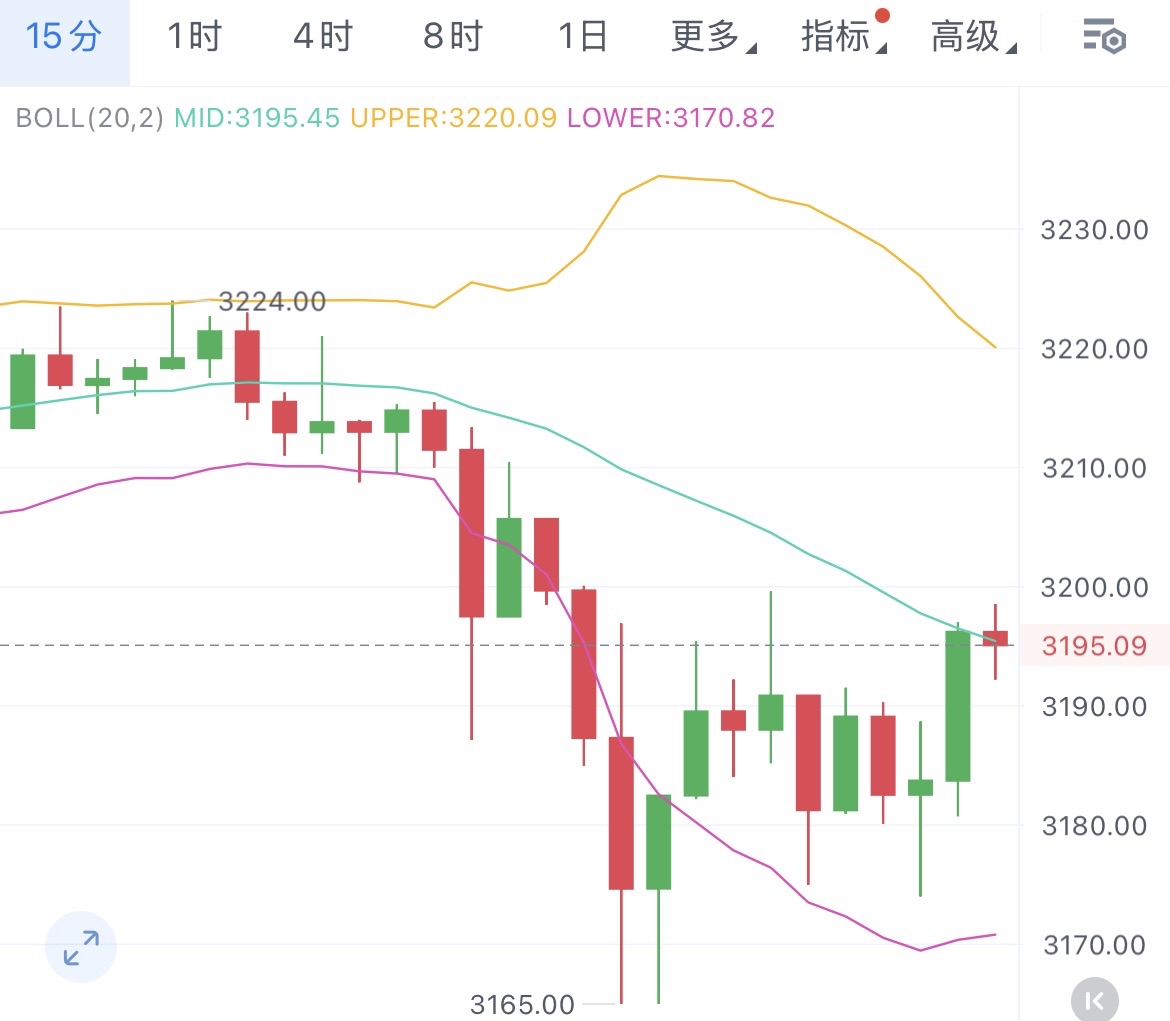Click the MID:3195.45 value label
Screen dimensions: 1170x1021
(258, 118)
